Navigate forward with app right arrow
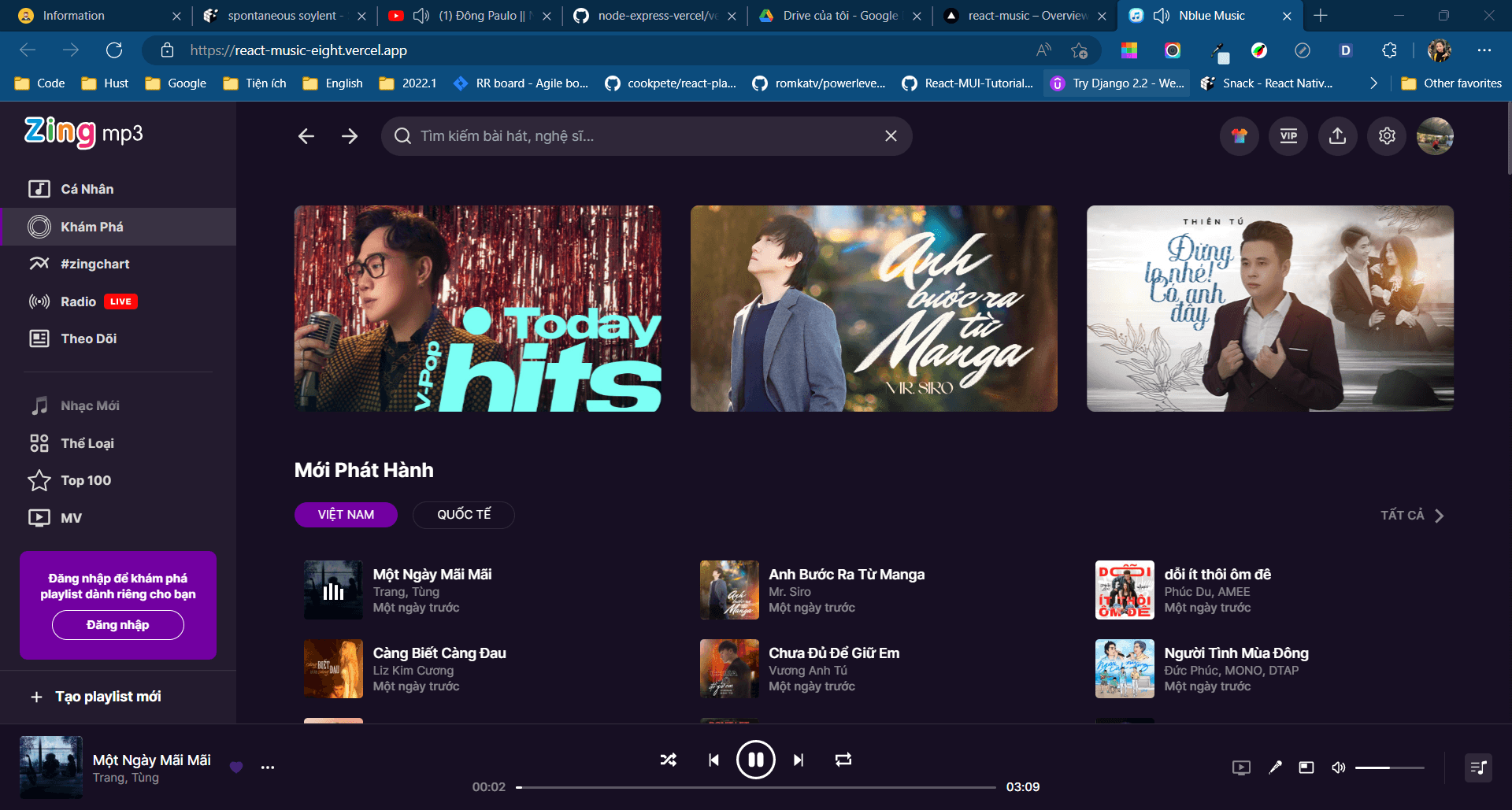The image size is (1512, 810). pos(350,136)
